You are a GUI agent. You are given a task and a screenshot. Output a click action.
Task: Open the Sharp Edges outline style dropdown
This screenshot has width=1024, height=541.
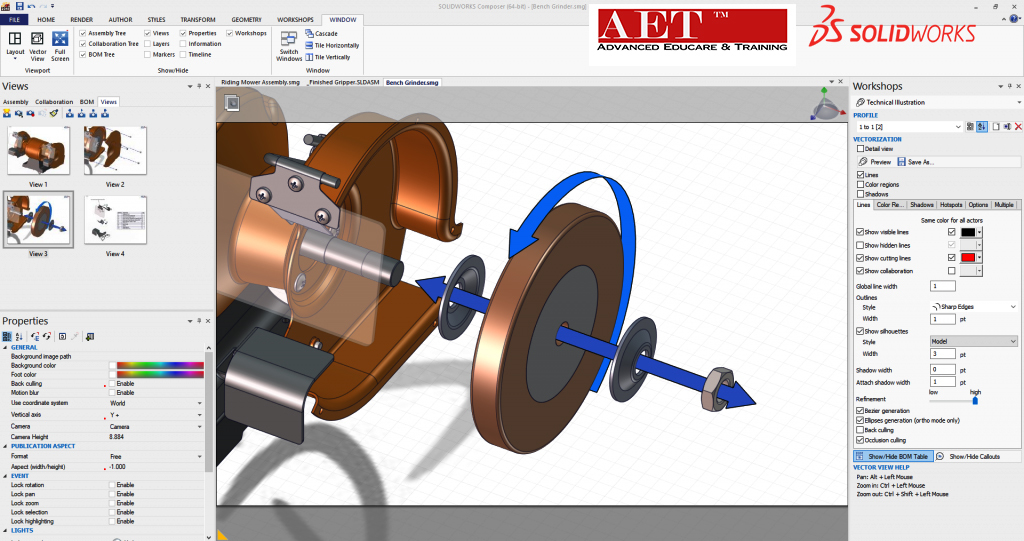[x=1013, y=307]
